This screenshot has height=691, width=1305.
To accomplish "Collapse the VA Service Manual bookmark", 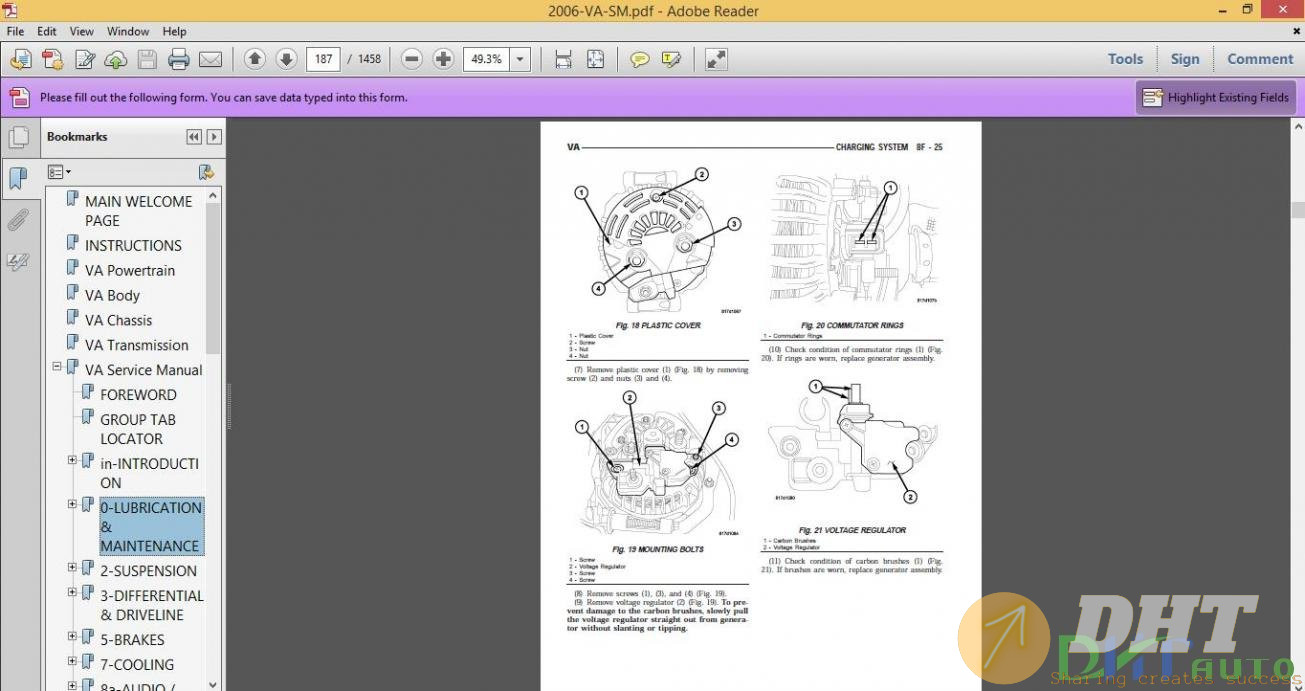I will [x=57, y=367].
